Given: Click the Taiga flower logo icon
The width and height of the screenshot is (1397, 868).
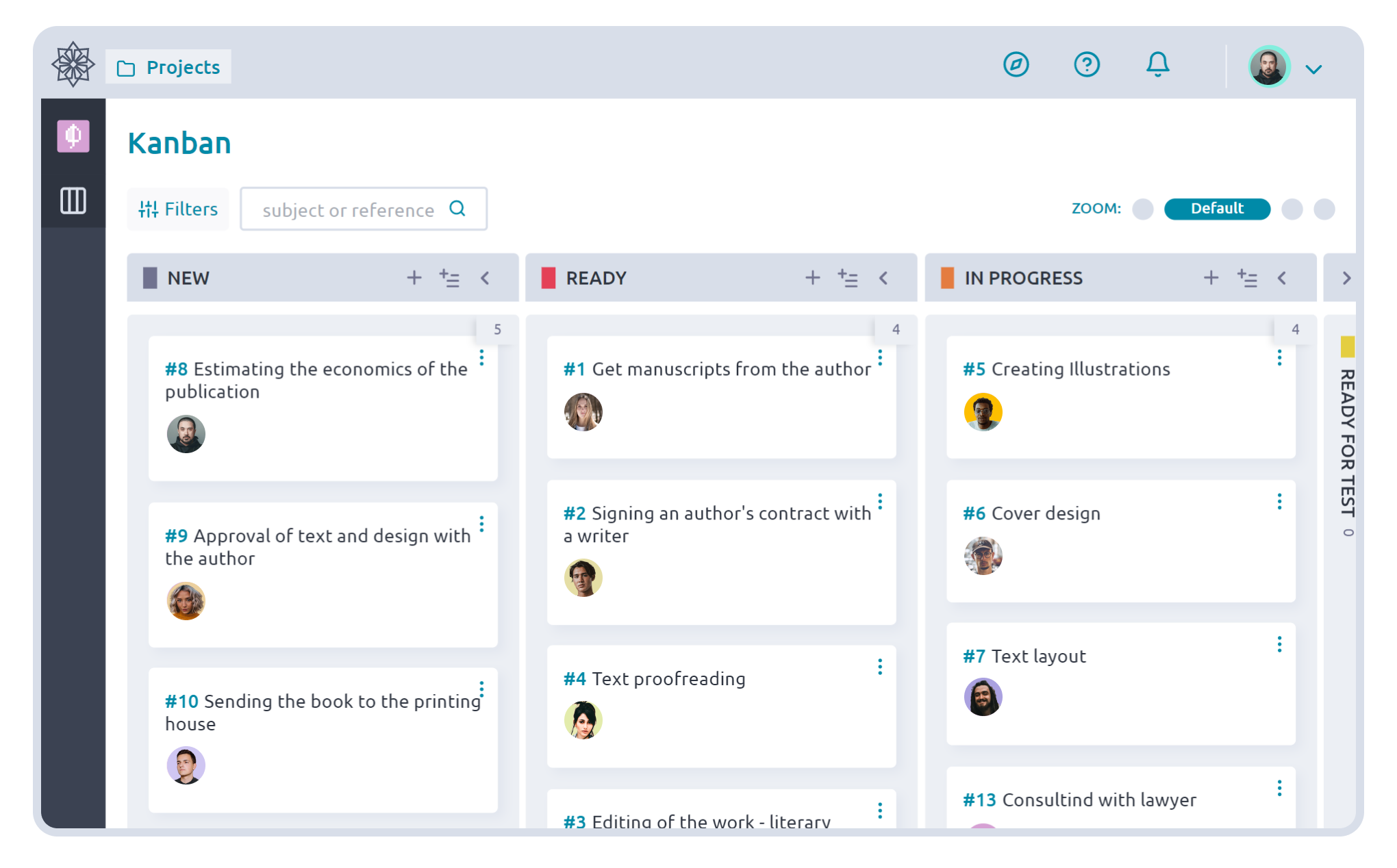Looking at the screenshot, I should coord(73,64).
